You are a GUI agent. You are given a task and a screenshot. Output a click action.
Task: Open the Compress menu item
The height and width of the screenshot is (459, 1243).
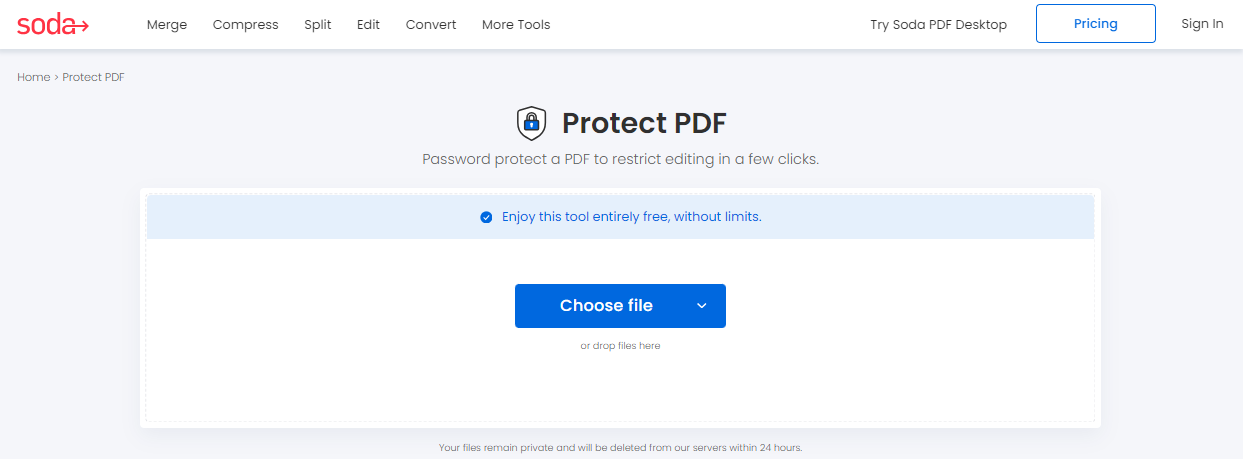tap(246, 24)
